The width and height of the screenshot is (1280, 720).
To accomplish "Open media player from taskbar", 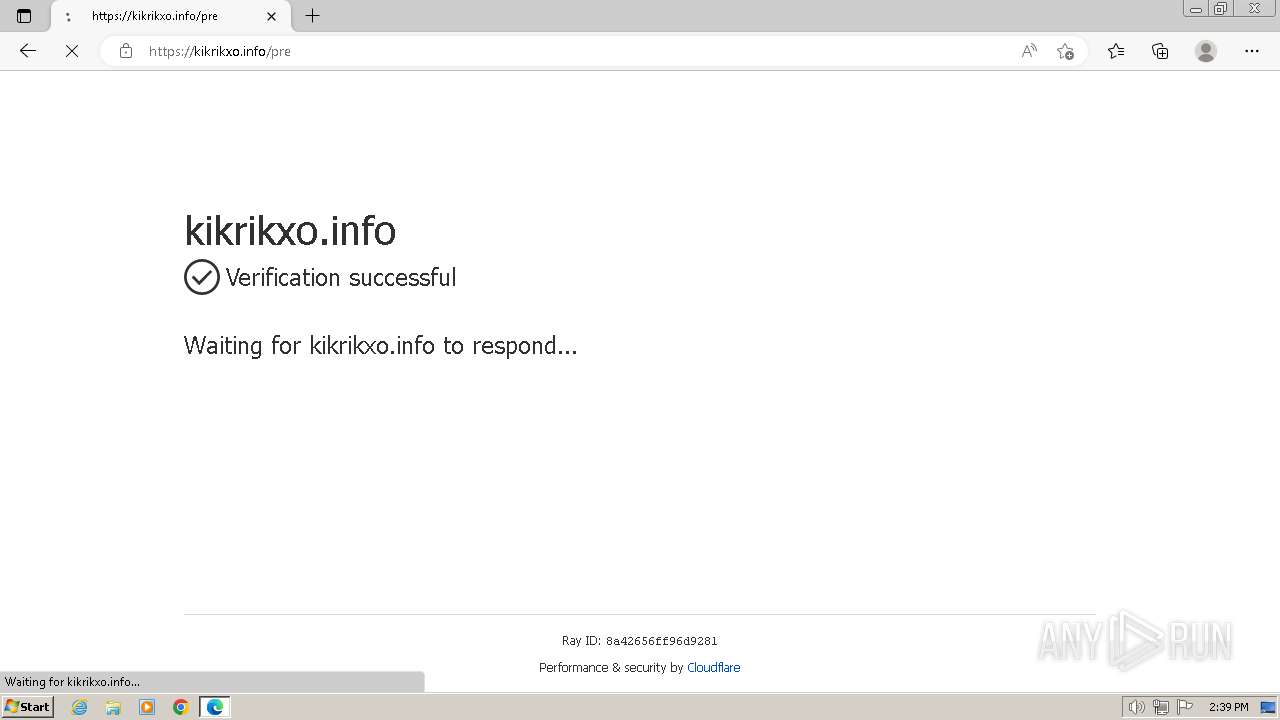I will 147,707.
